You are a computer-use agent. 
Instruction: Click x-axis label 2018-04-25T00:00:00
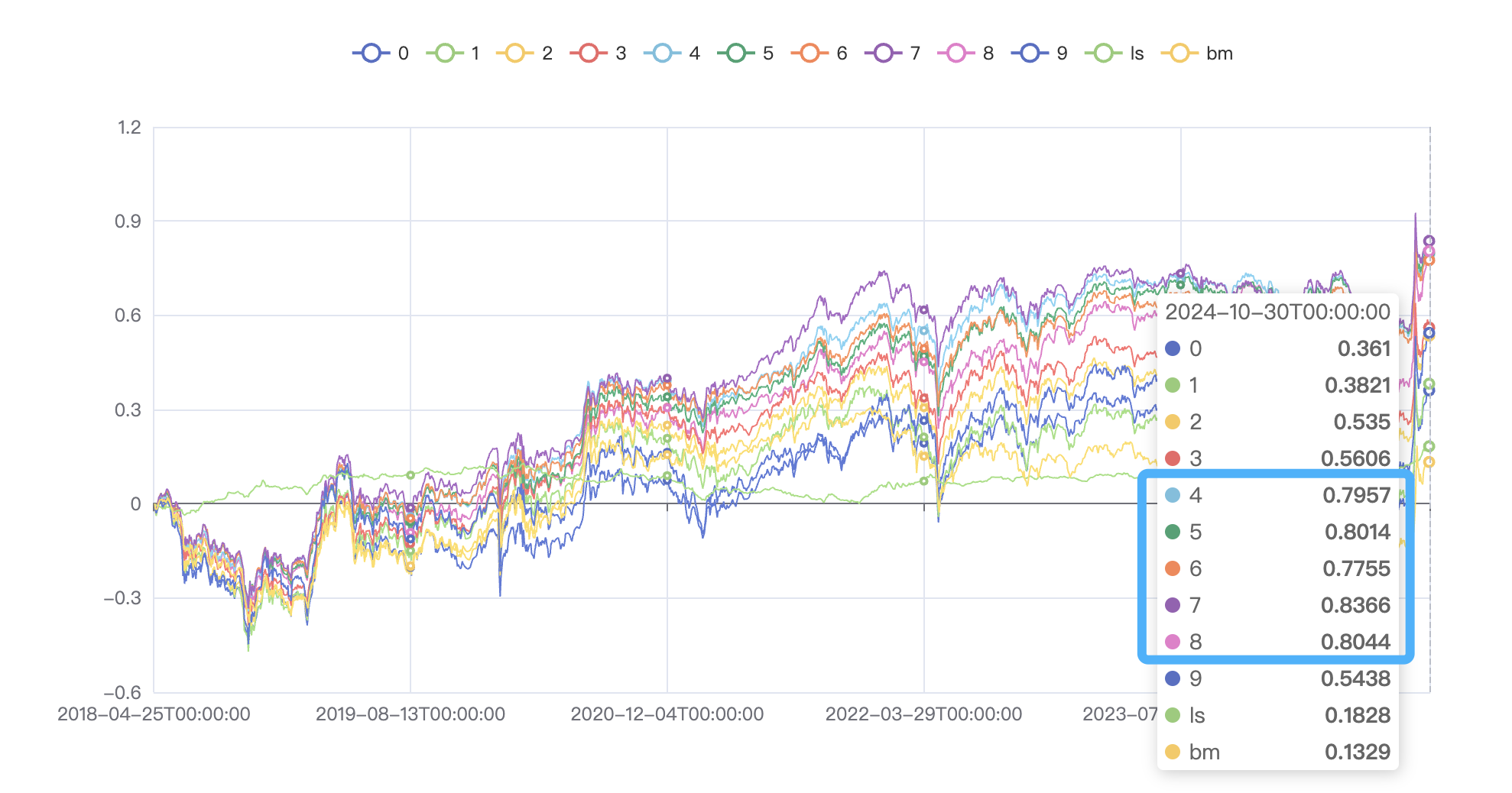pyautogui.click(x=154, y=714)
